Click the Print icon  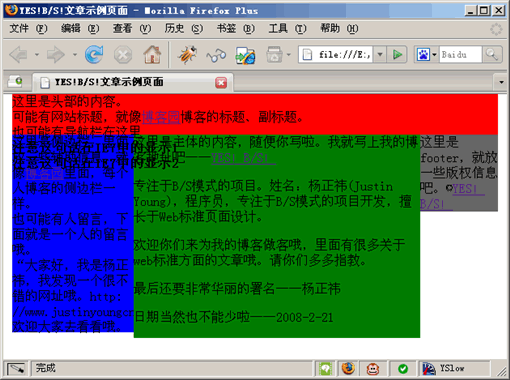pyautogui.click(x=275, y=55)
